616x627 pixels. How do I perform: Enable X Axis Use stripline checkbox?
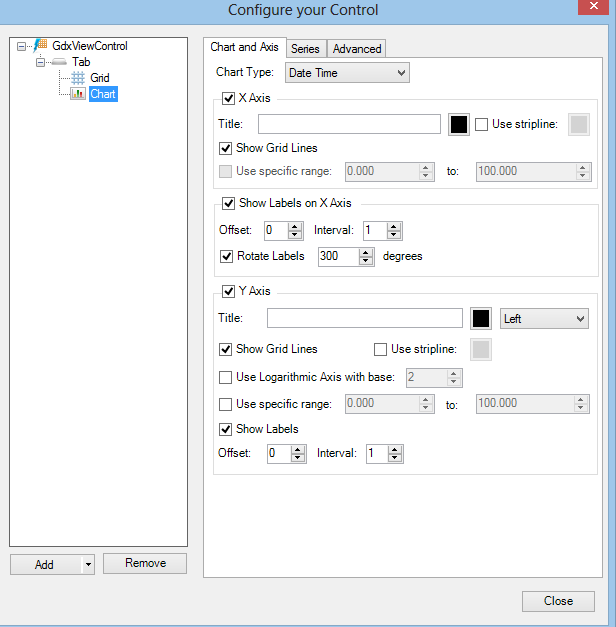[482, 124]
